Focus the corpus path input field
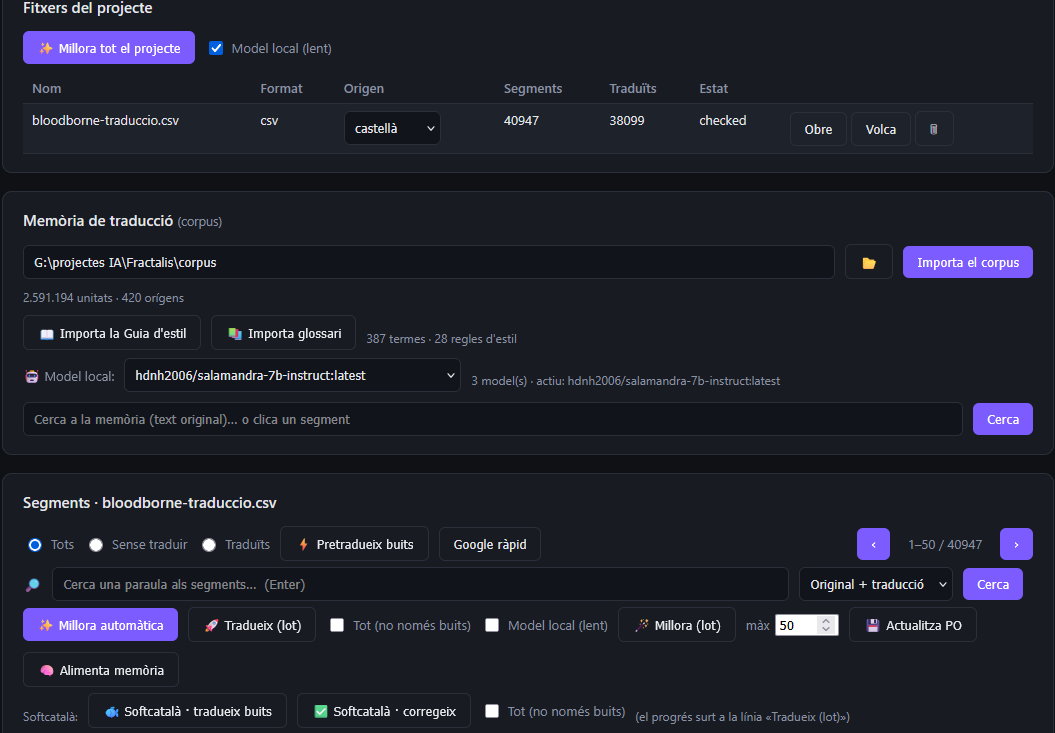Screen dimensions: 1055x733 click(429, 262)
